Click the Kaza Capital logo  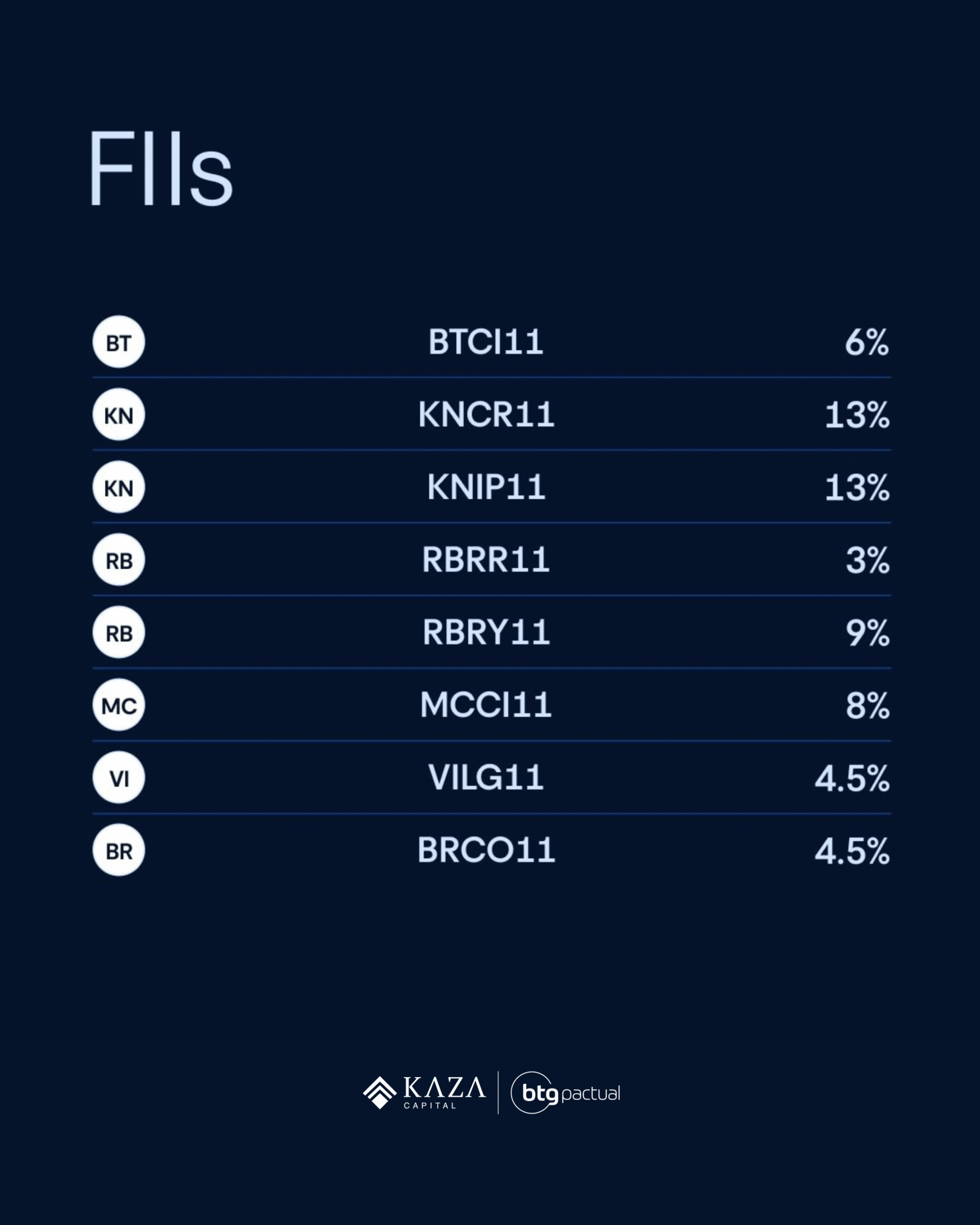[424, 1092]
